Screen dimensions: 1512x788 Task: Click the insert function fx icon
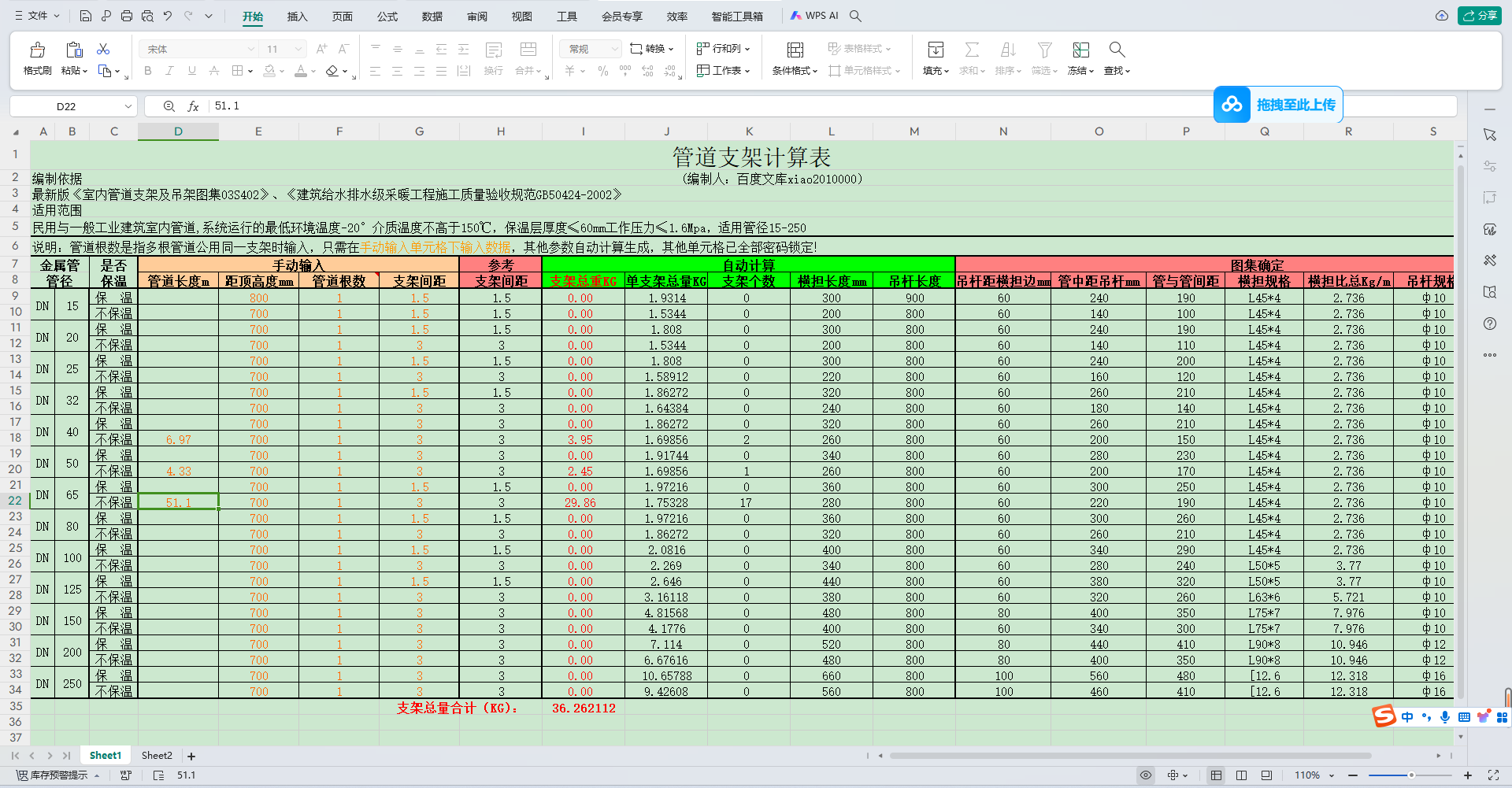(193, 106)
